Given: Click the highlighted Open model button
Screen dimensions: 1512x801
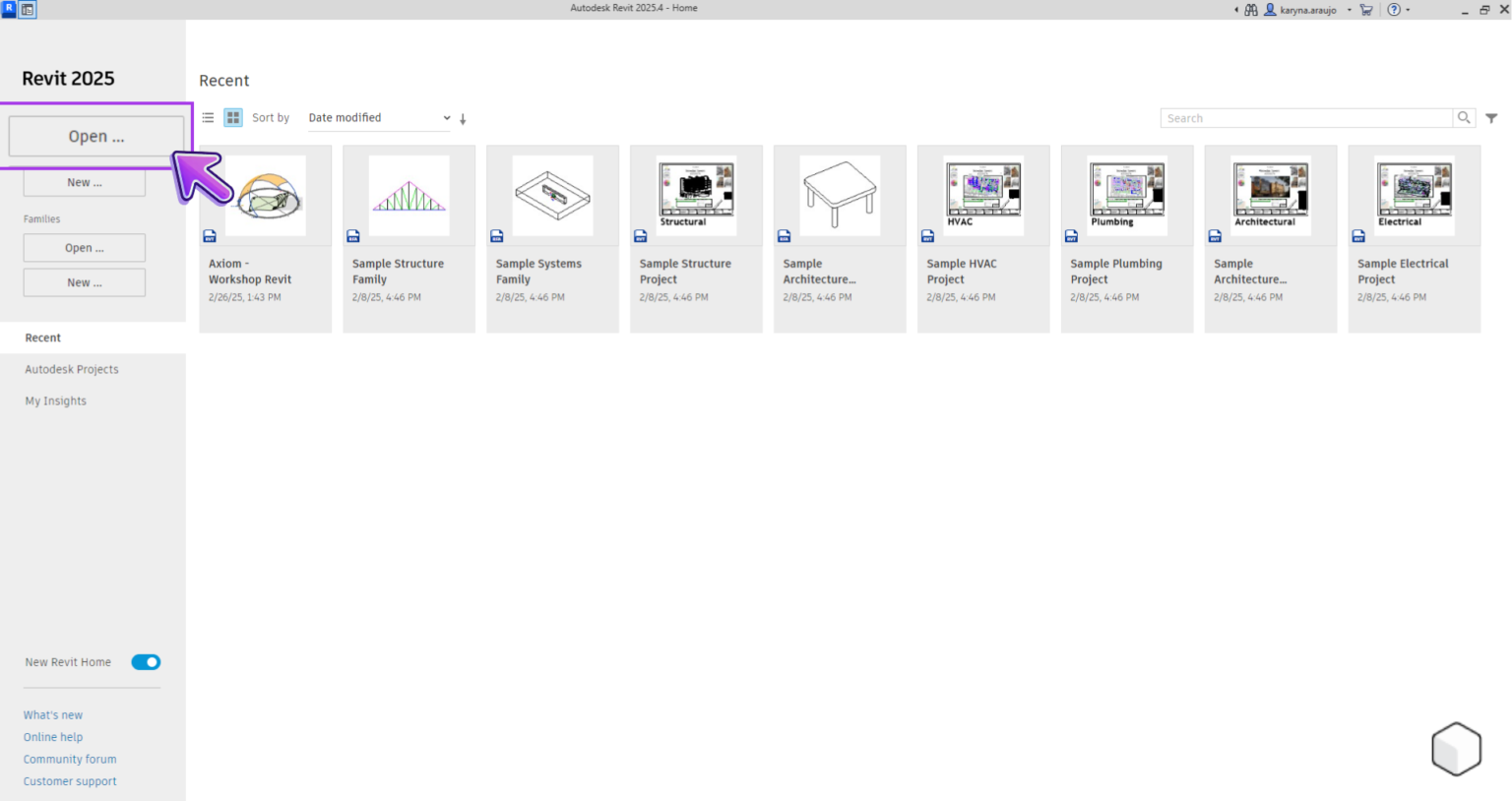Looking at the screenshot, I should tap(96, 137).
